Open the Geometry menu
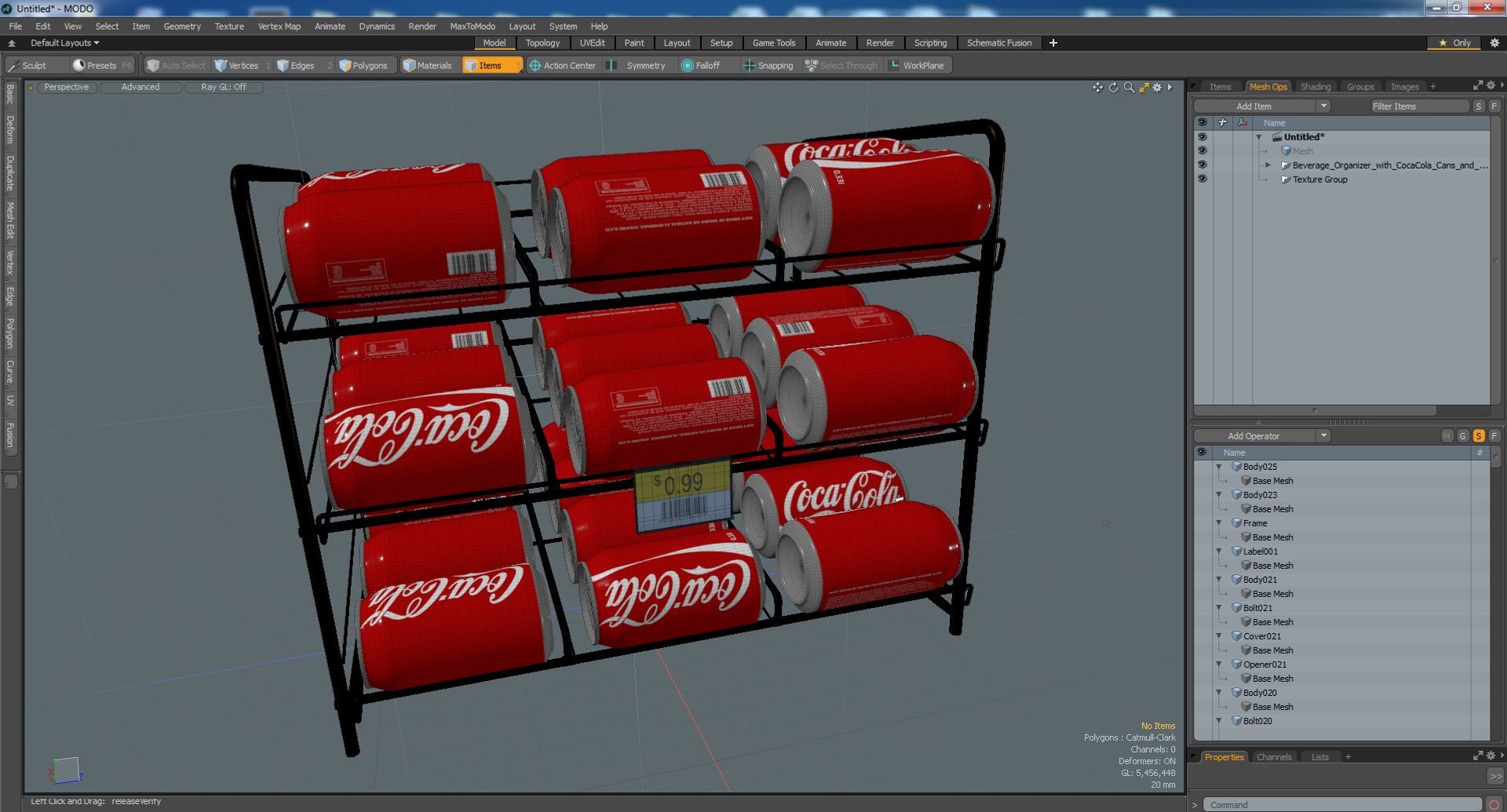Screen dimensions: 1507x812 (182, 26)
